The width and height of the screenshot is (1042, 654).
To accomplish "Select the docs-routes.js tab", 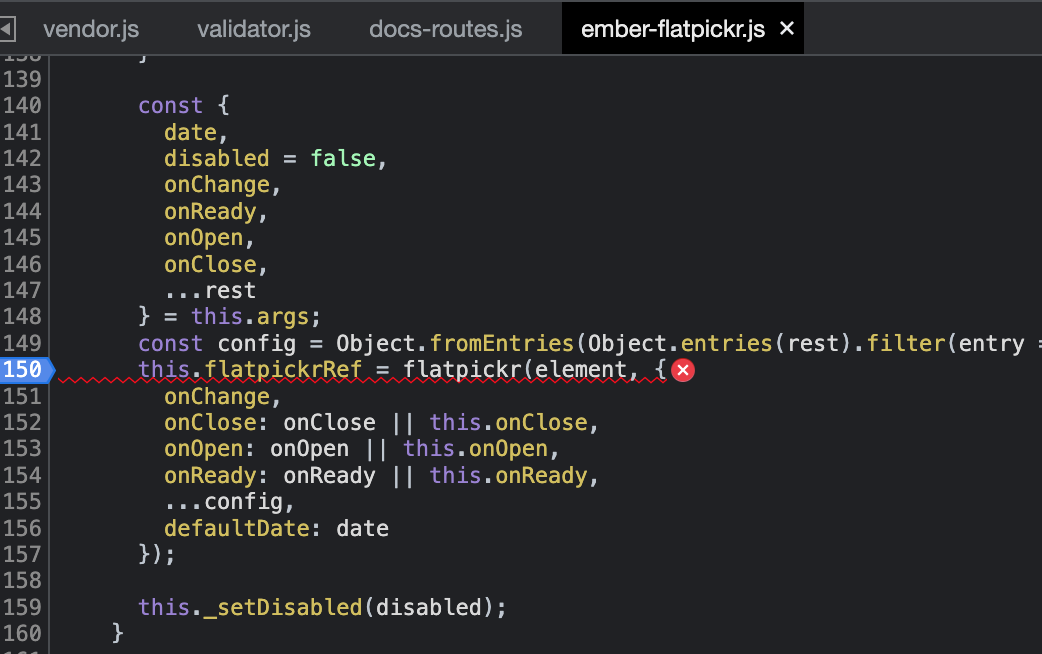I will tap(445, 29).
